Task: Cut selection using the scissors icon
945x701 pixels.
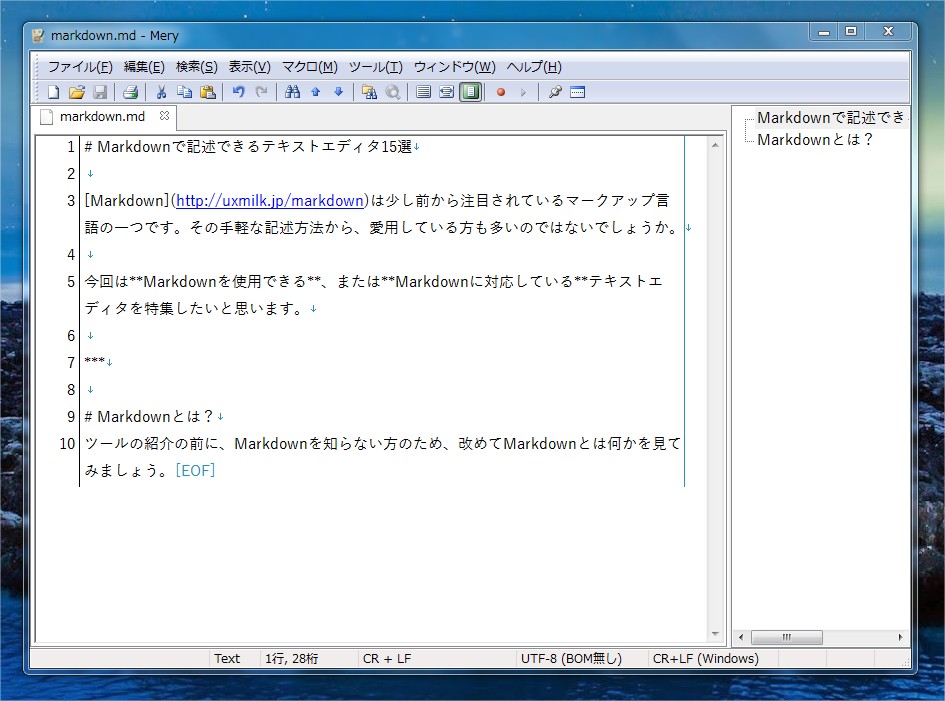Action: pyautogui.click(x=161, y=92)
